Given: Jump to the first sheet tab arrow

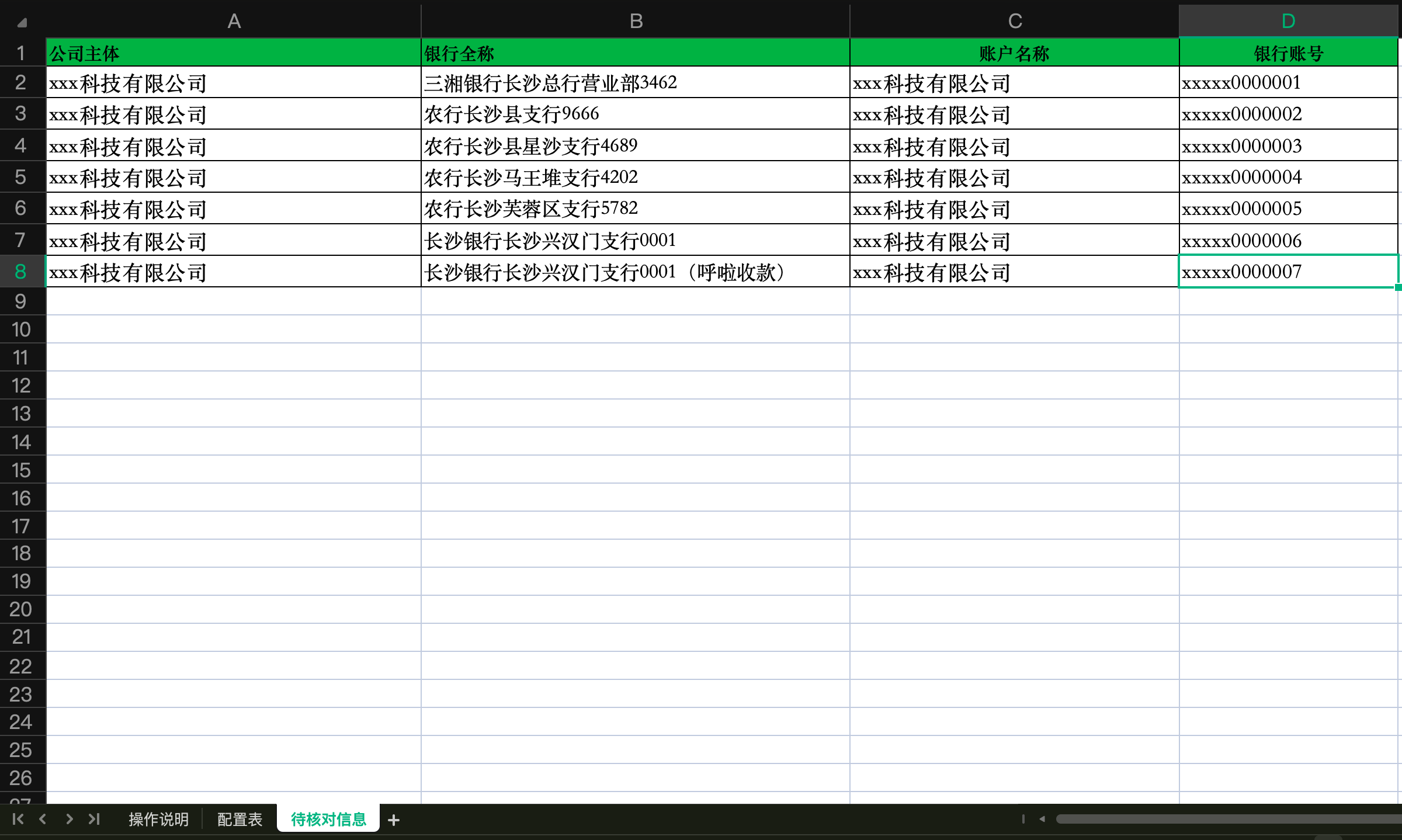Looking at the screenshot, I should (18, 819).
